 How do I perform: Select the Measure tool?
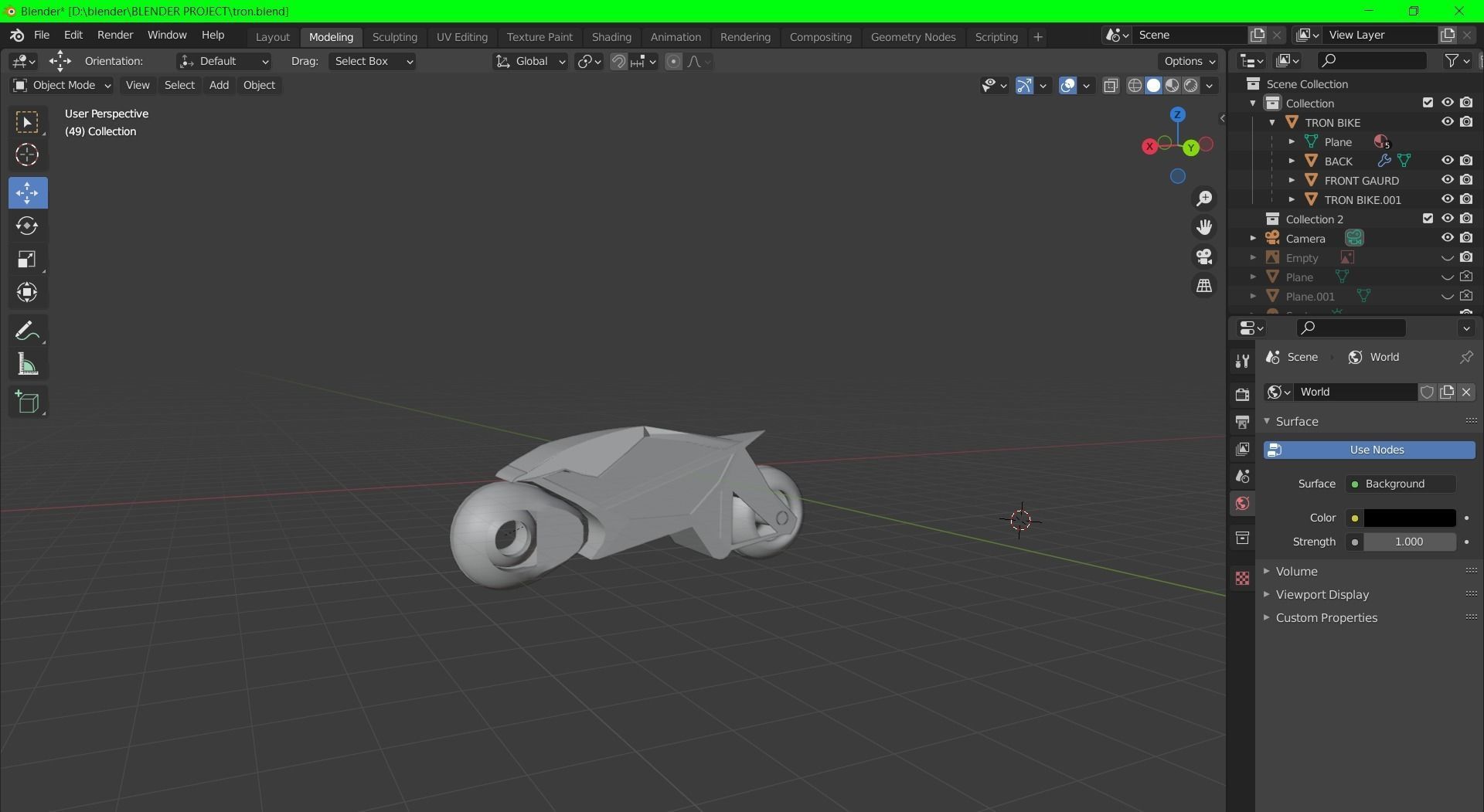point(28,365)
